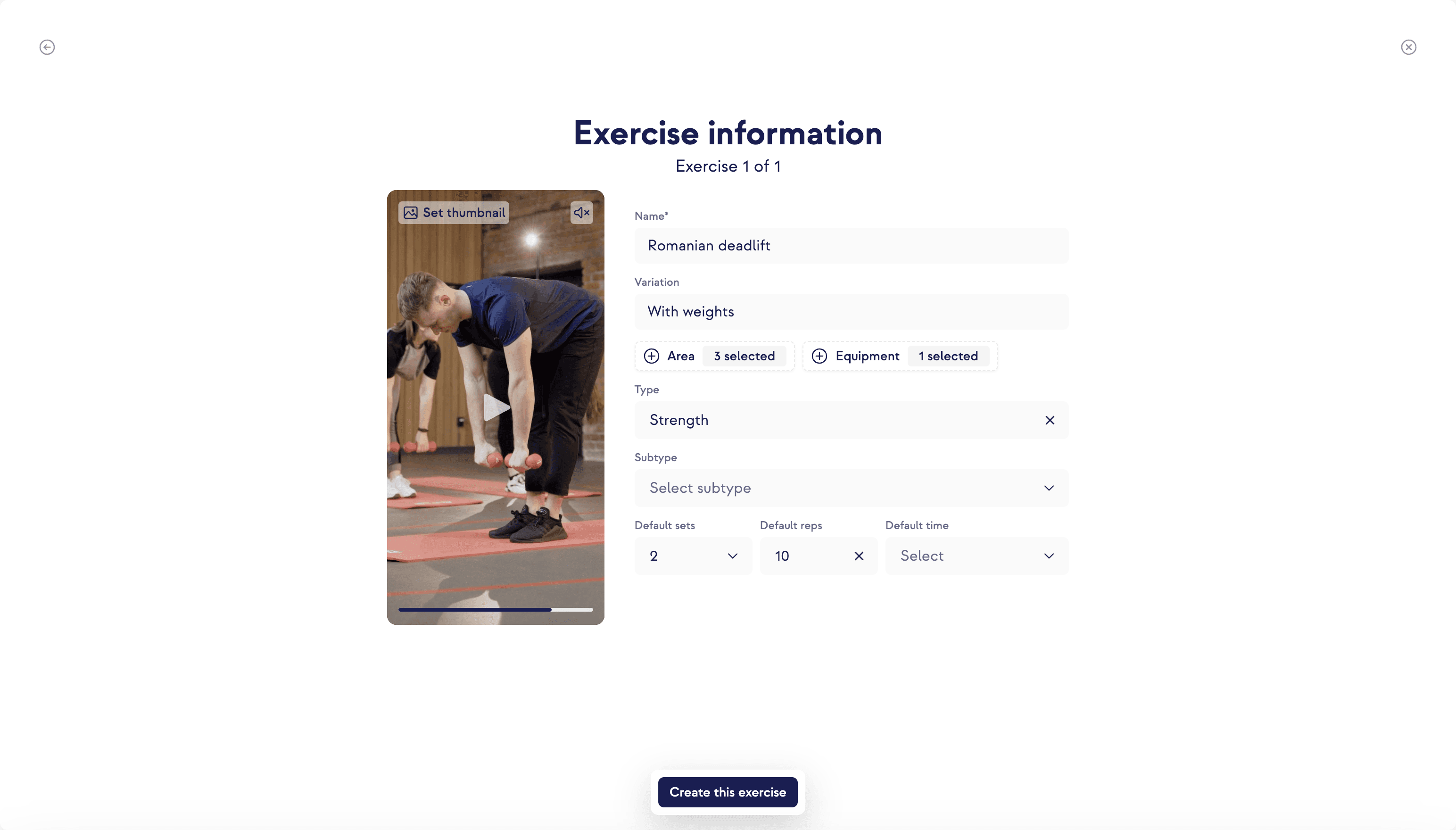
Task: Expand the Default sets dropdown
Action: [x=693, y=555]
